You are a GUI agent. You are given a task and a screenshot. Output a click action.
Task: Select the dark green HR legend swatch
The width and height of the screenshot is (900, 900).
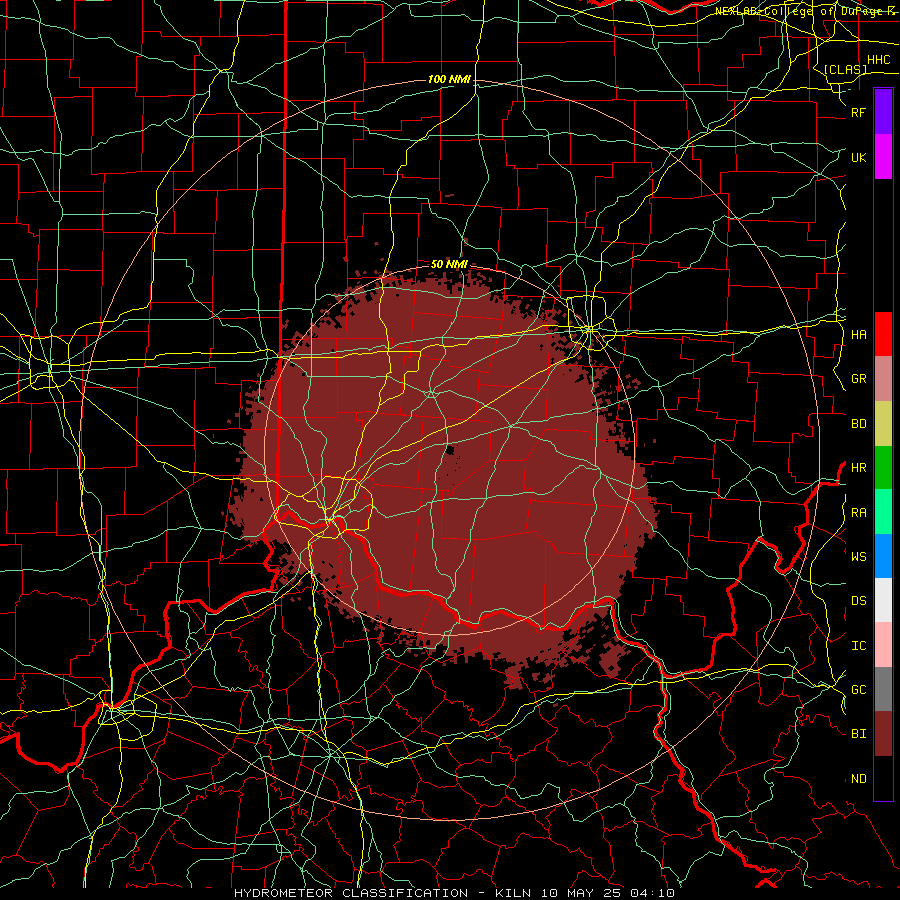(x=883, y=468)
